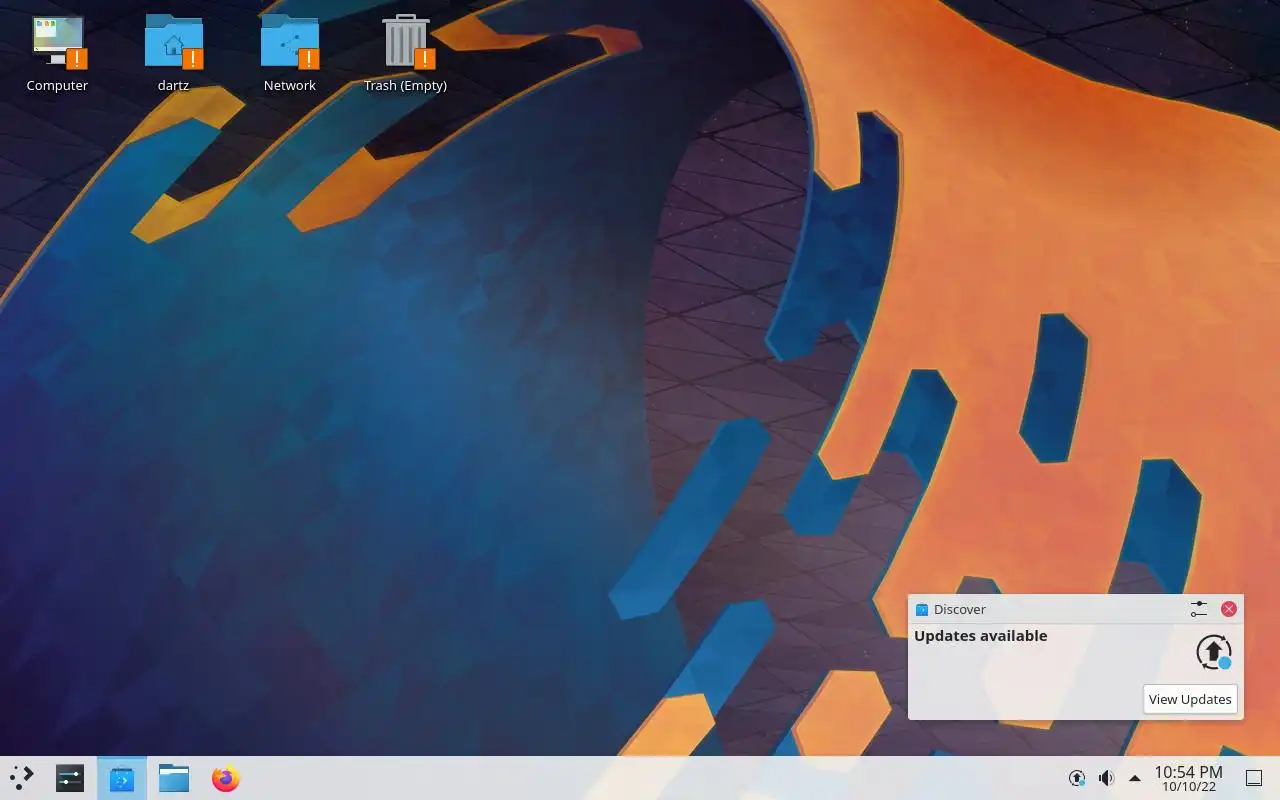Click the date 10/10/22 in panel
This screenshot has width=1280, height=800.
tap(1188, 787)
